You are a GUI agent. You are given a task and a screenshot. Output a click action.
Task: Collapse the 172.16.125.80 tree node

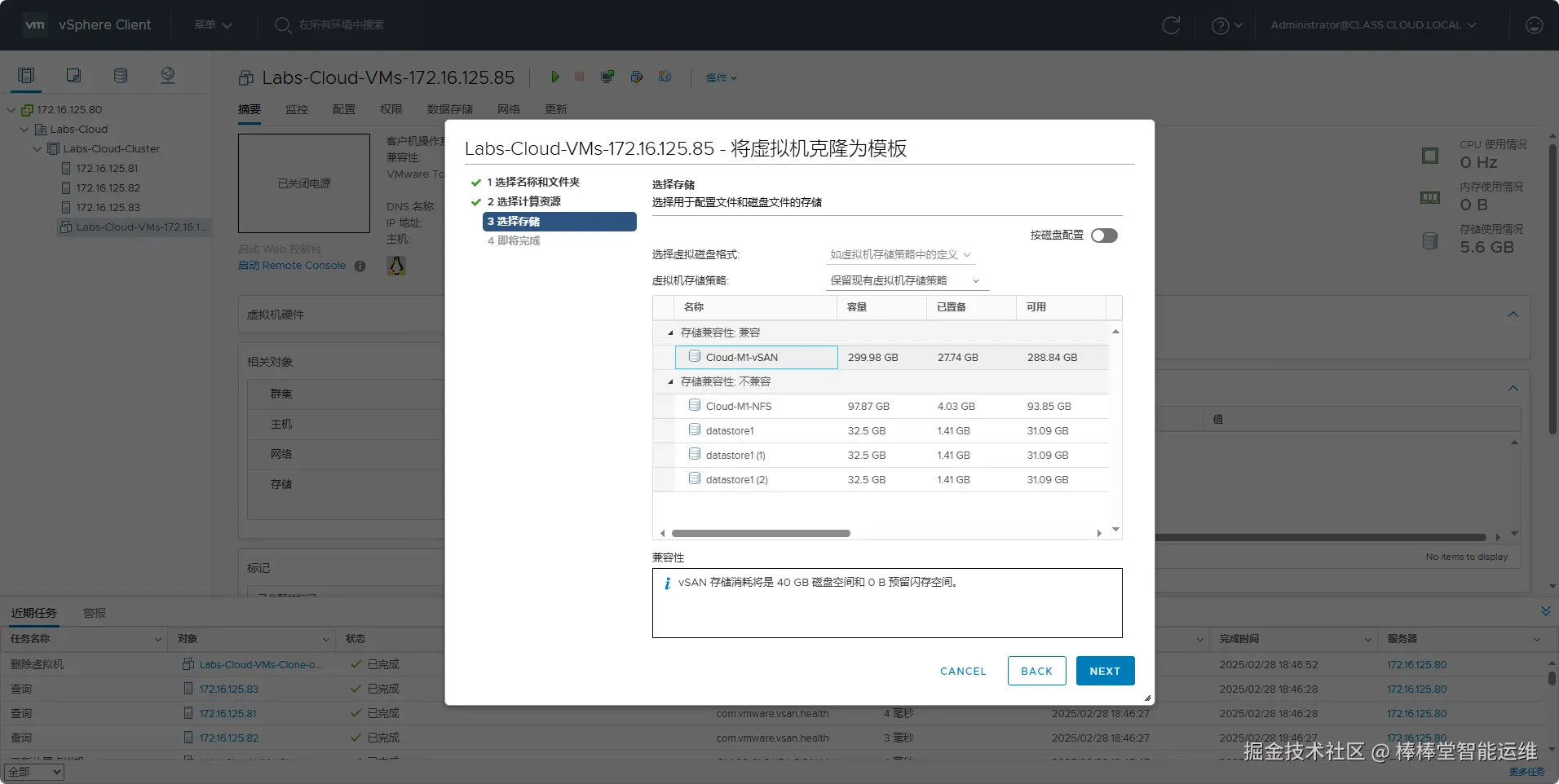(11, 110)
